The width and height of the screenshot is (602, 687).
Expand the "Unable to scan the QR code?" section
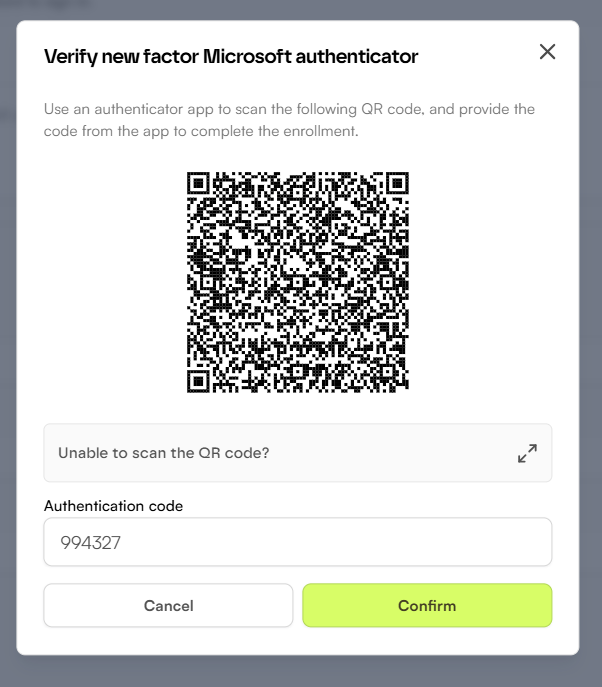(x=297, y=453)
